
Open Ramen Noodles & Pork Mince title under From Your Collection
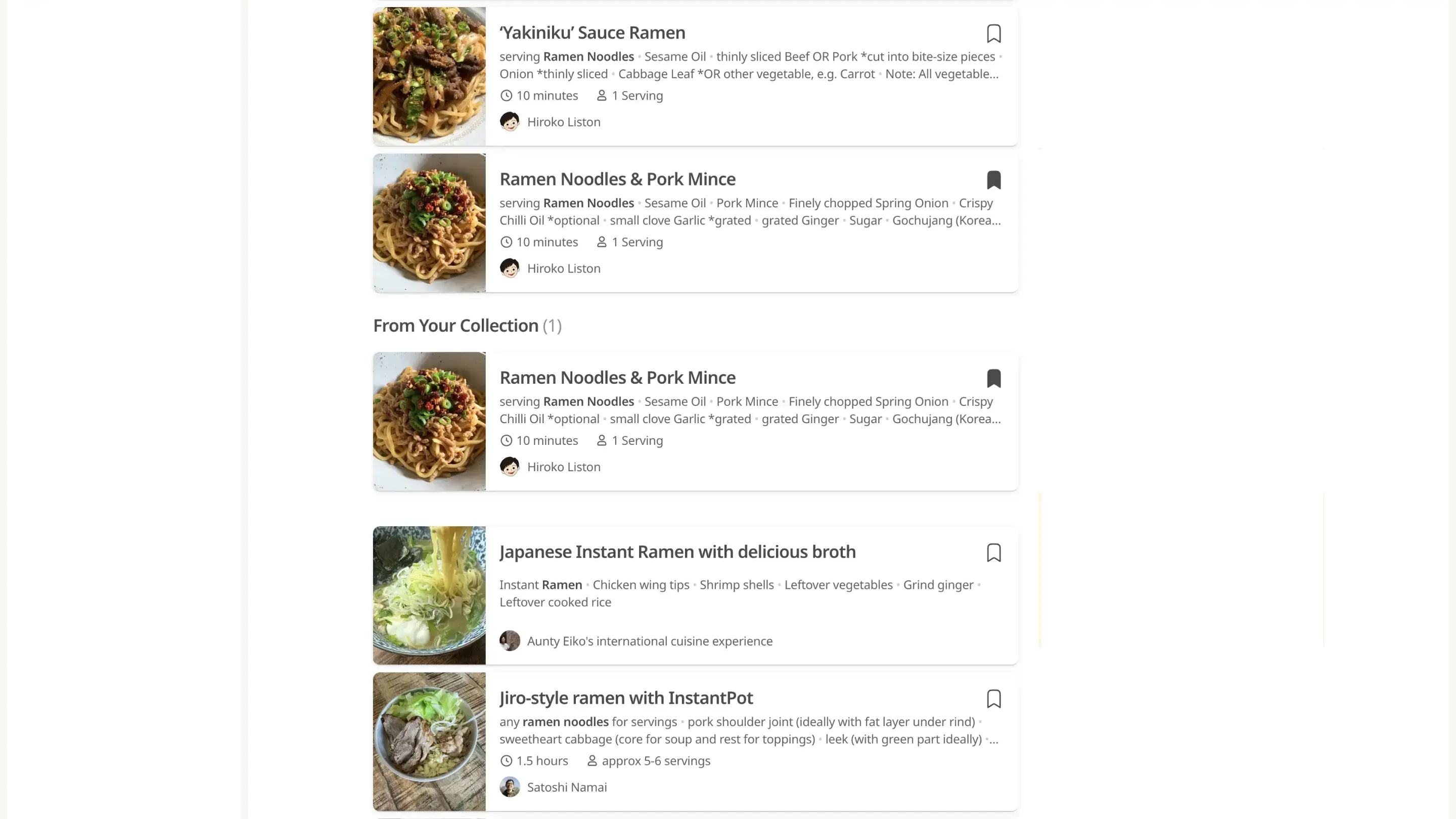click(x=617, y=378)
